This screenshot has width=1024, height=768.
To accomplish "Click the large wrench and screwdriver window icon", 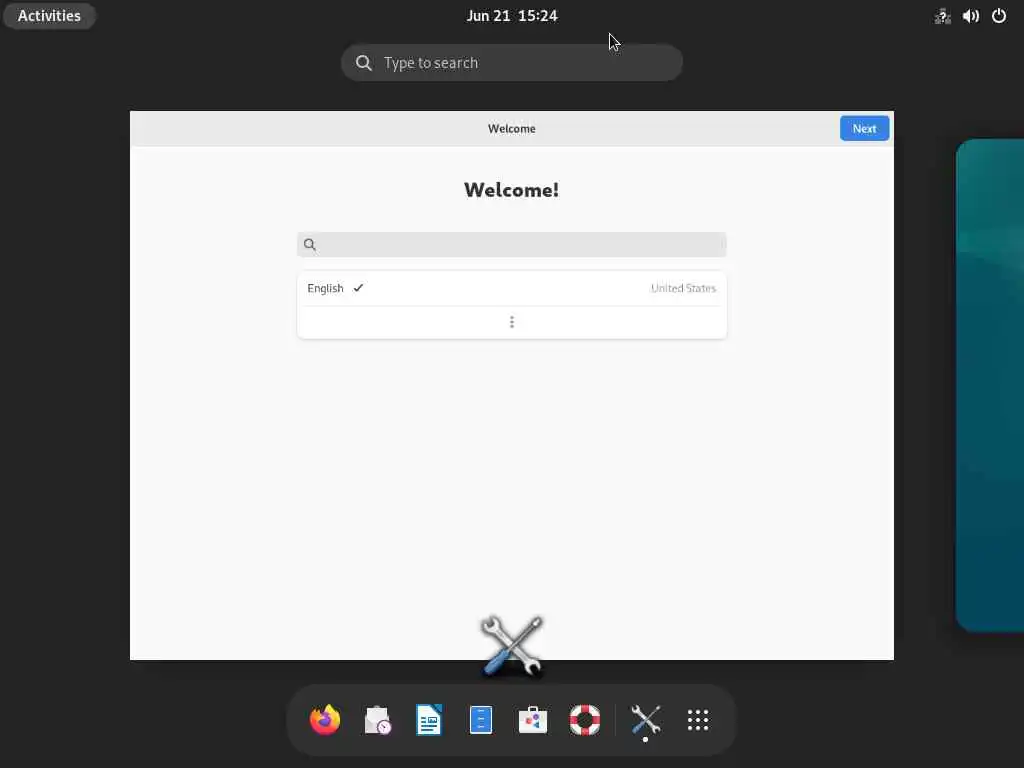I will click(512, 645).
